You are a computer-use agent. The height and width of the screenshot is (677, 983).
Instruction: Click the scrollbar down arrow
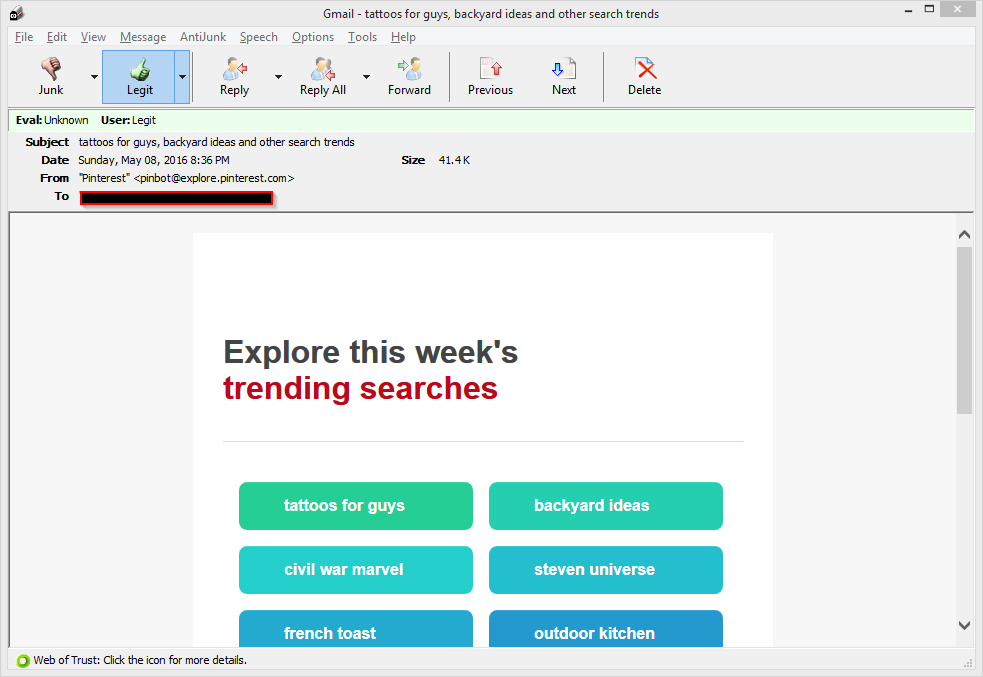pyautogui.click(x=964, y=625)
